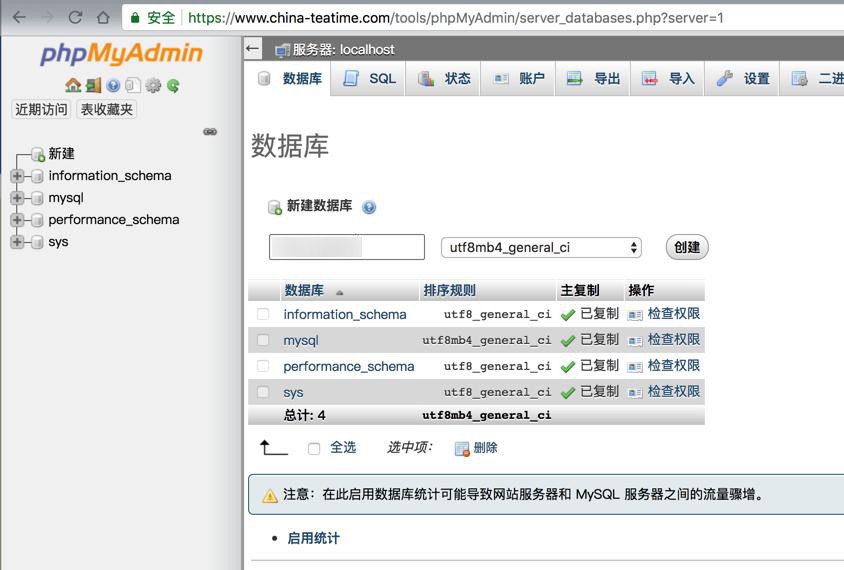Click the green lock security icon
The height and width of the screenshot is (570, 844).
click(135, 18)
